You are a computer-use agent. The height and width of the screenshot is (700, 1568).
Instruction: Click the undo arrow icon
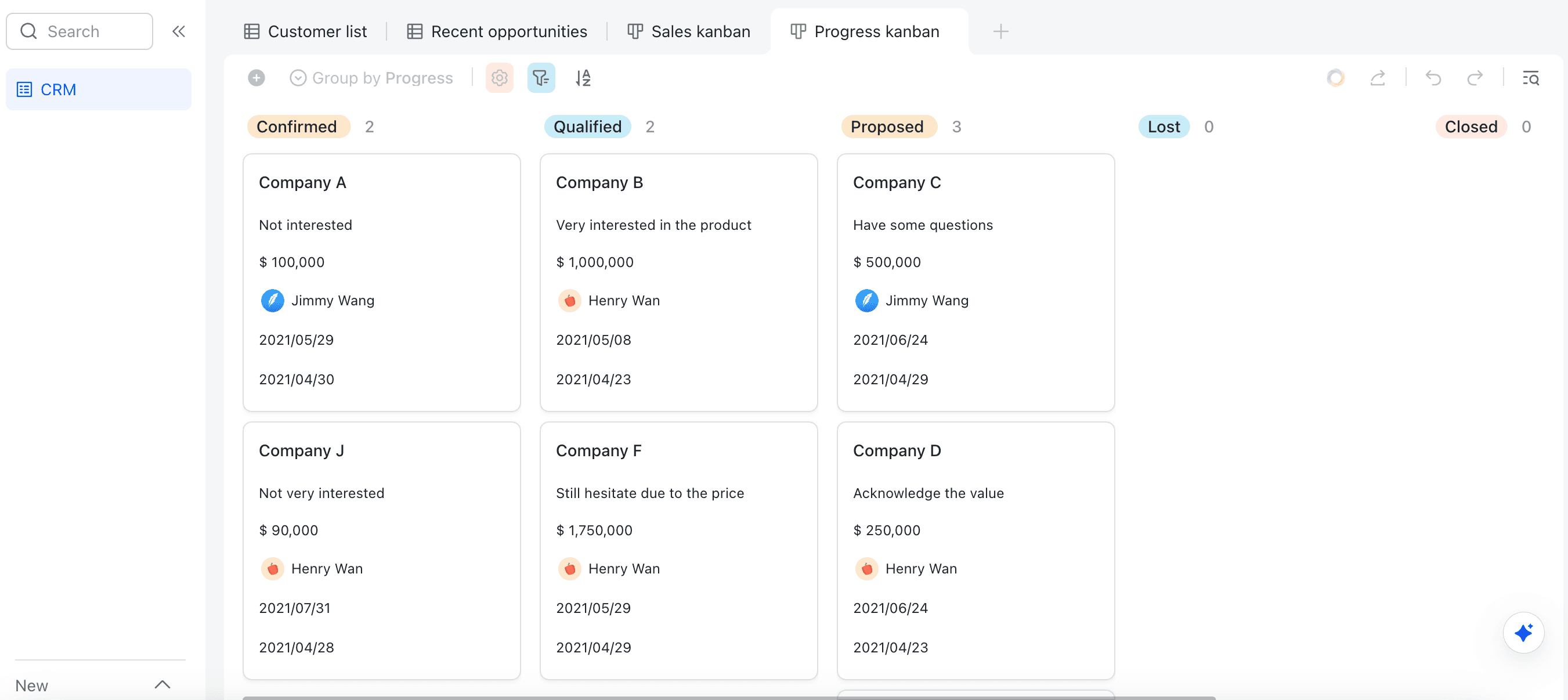(1433, 78)
